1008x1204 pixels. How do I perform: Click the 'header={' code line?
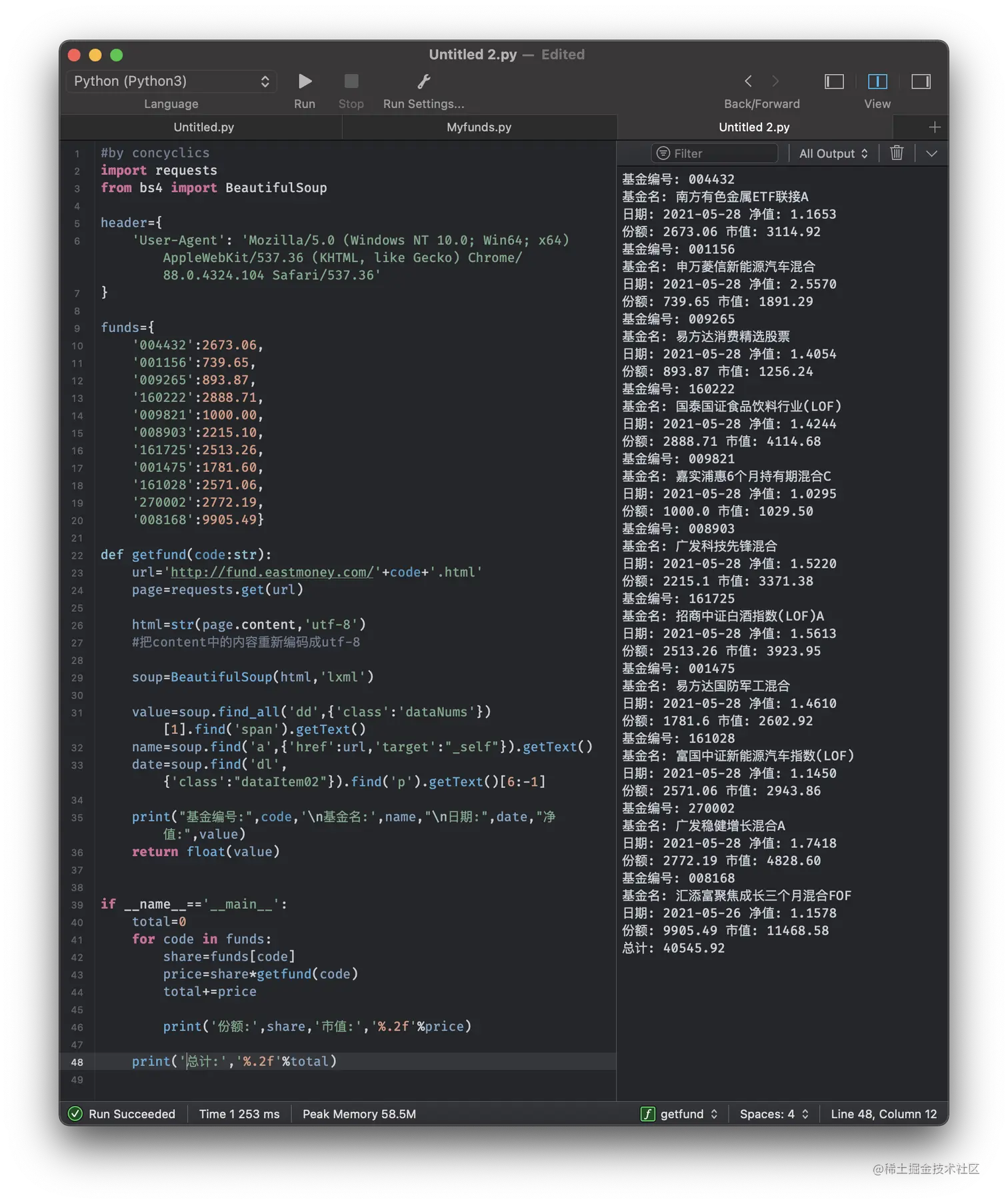[x=131, y=223]
